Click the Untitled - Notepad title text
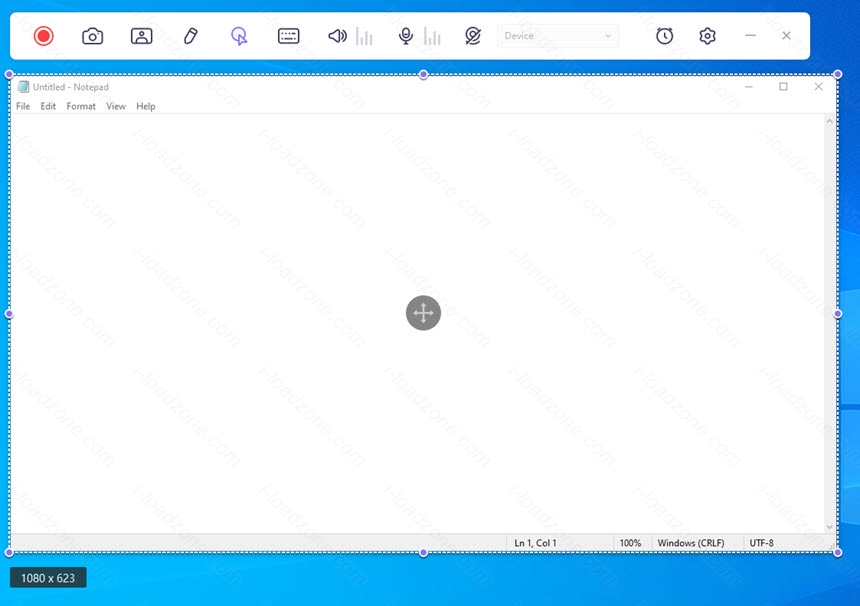Image resolution: width=860 pixels, height=606 pixels. 71,87
